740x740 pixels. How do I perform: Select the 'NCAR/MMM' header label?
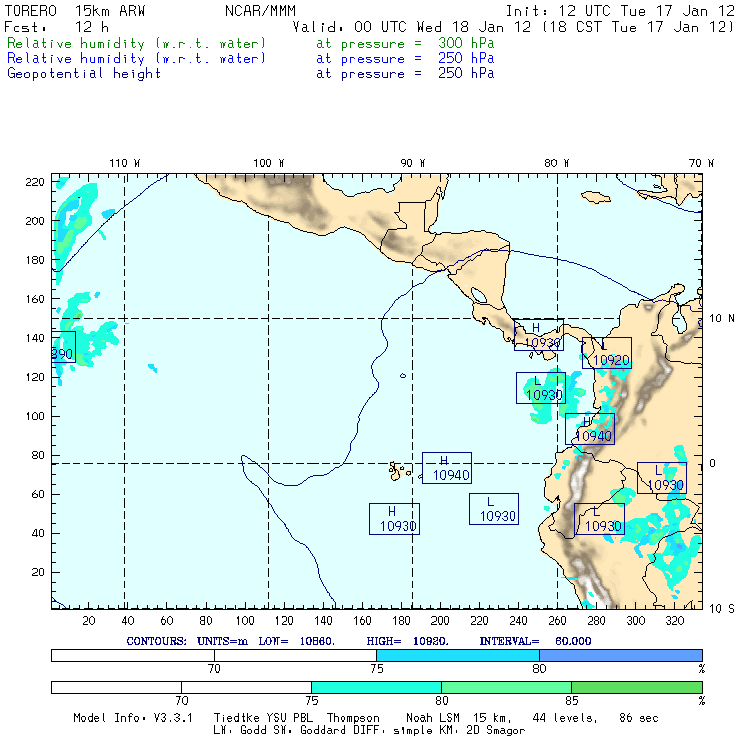(260, 11)
